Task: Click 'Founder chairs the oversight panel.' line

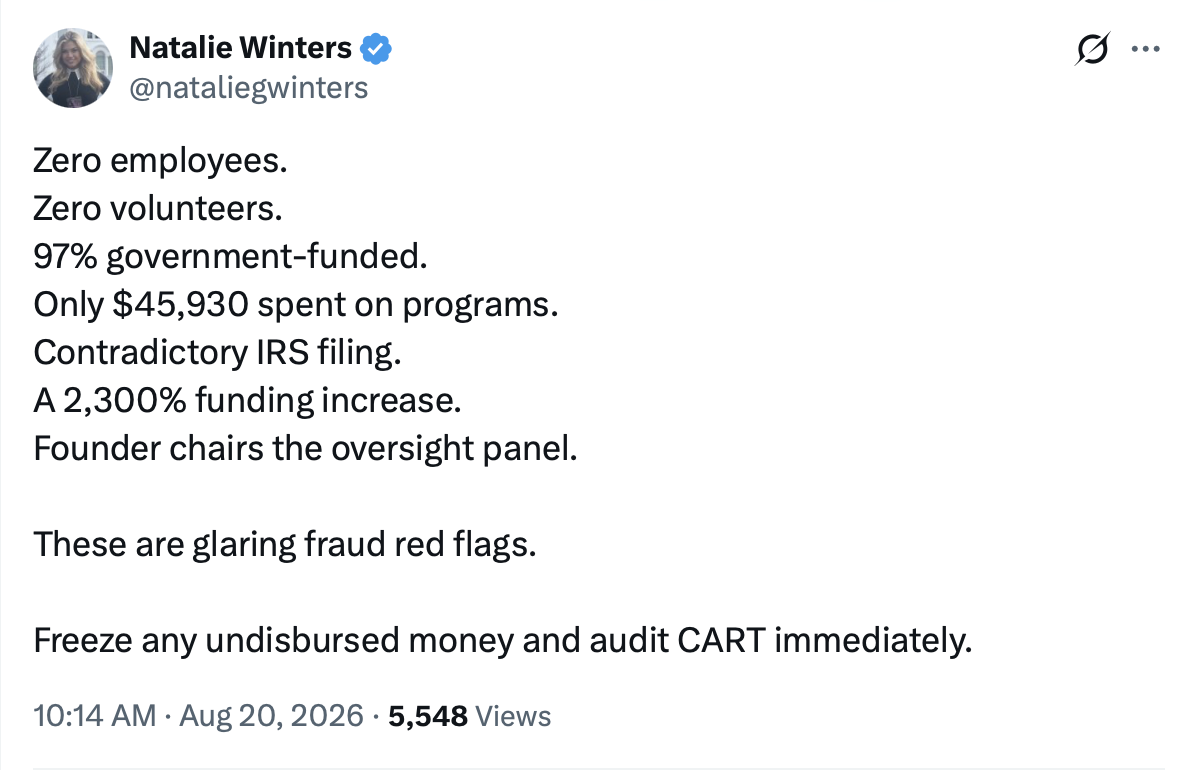Action: [305, 449]
